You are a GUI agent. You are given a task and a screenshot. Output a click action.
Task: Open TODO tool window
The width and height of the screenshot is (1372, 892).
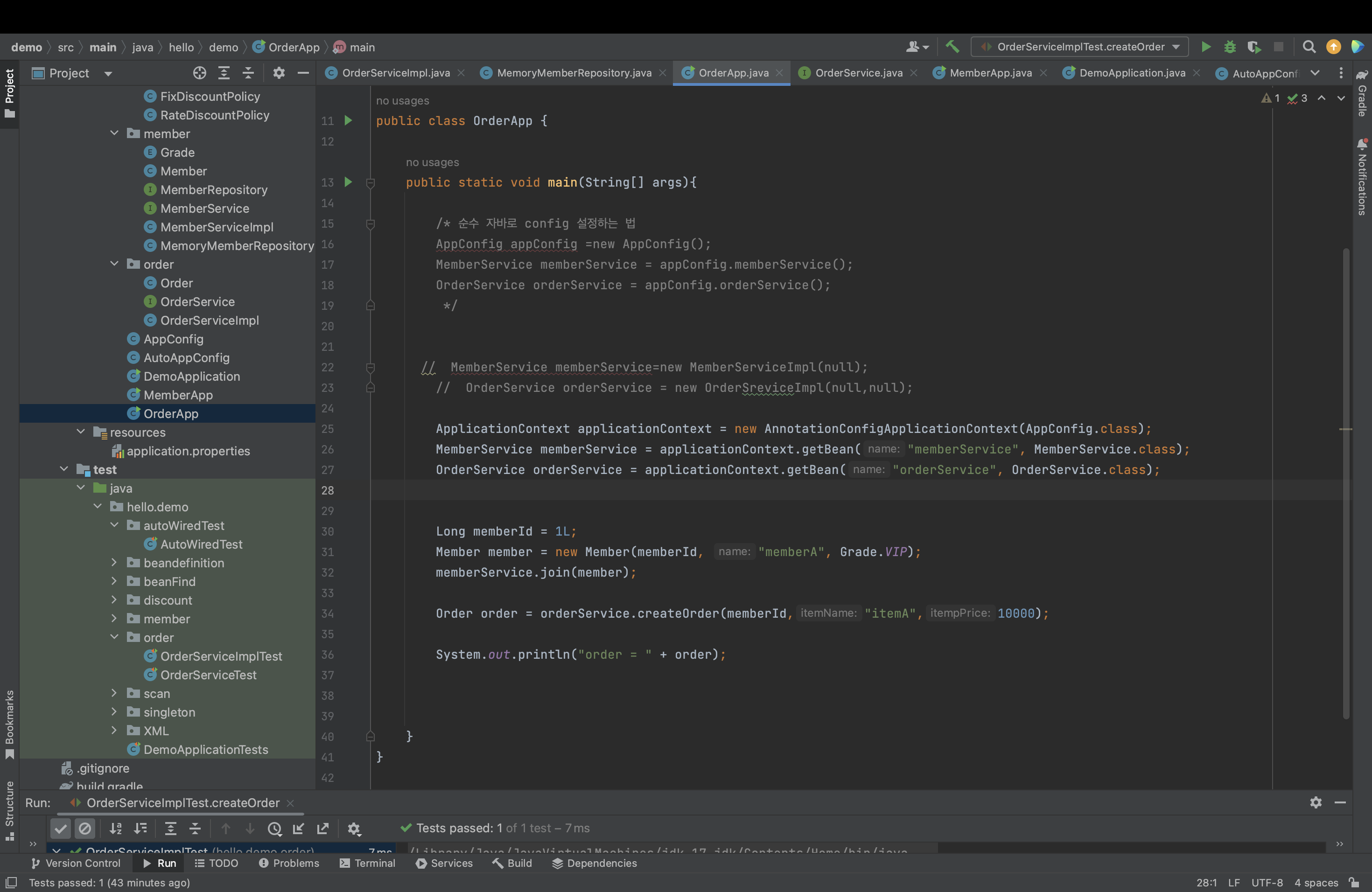tap(217, 863)
